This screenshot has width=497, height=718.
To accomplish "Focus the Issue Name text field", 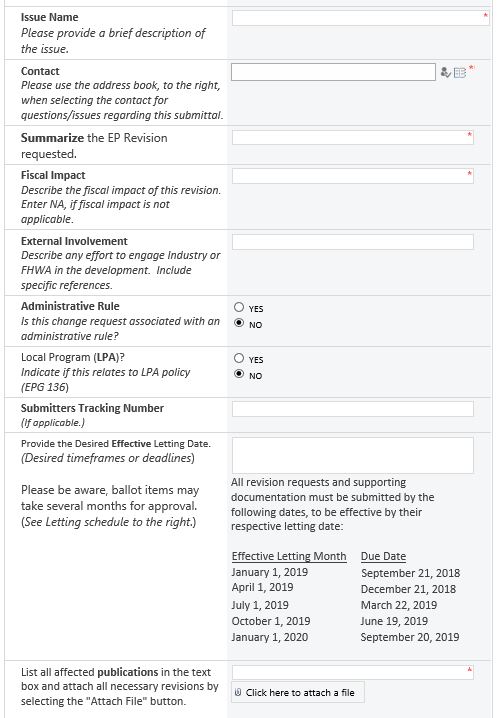I will (360, 18).
